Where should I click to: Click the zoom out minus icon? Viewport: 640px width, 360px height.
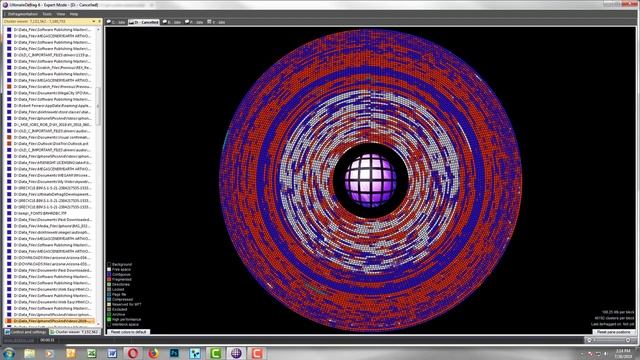pos(589,340)
